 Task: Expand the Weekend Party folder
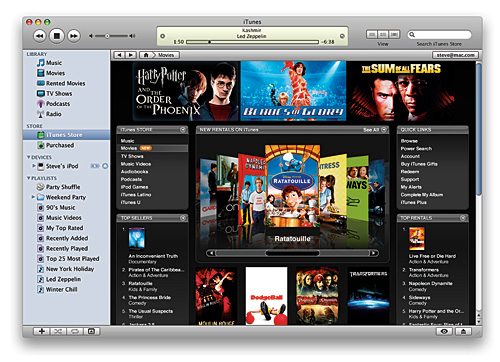click(33, 197)
